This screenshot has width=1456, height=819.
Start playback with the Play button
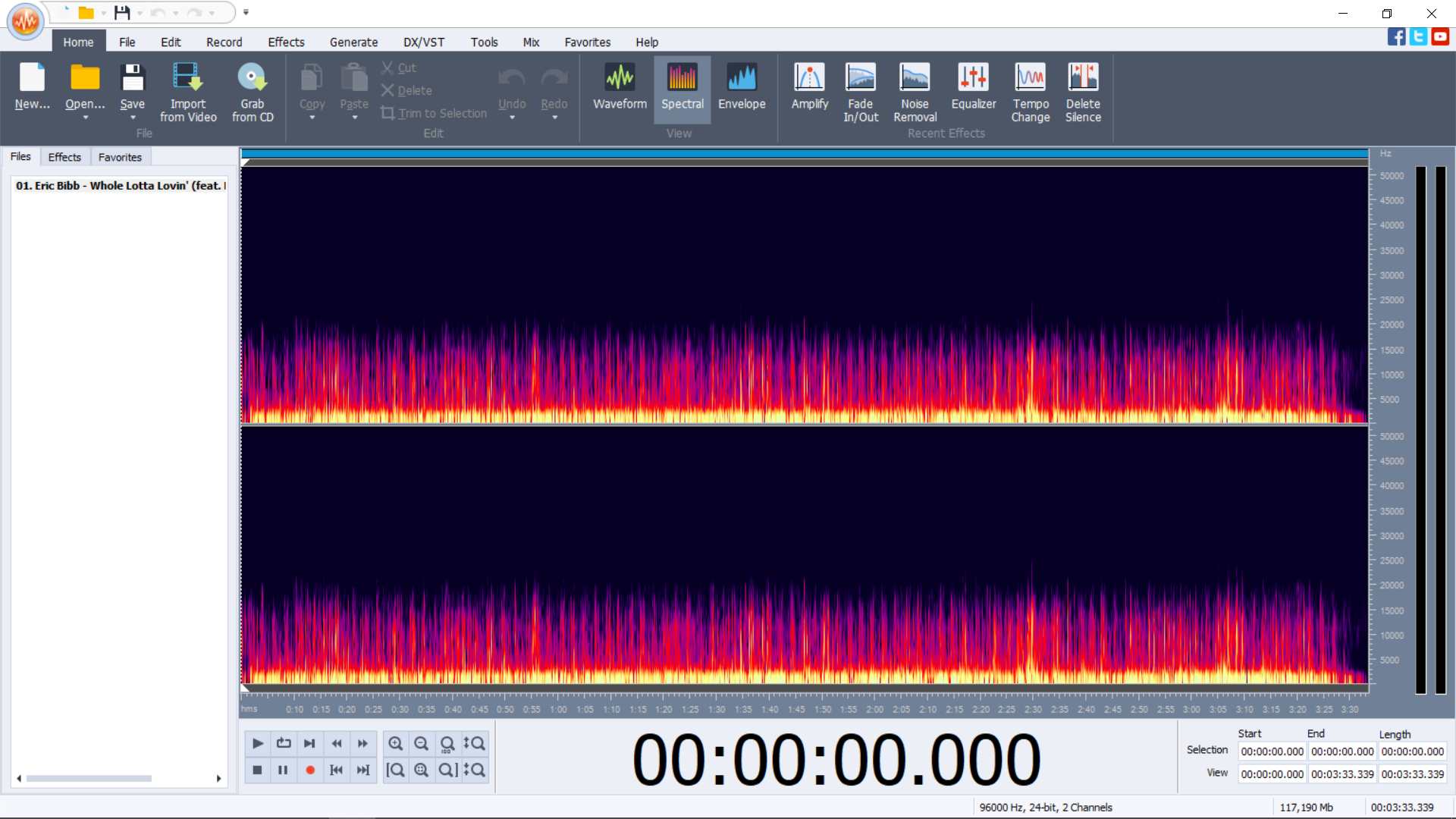257,744
